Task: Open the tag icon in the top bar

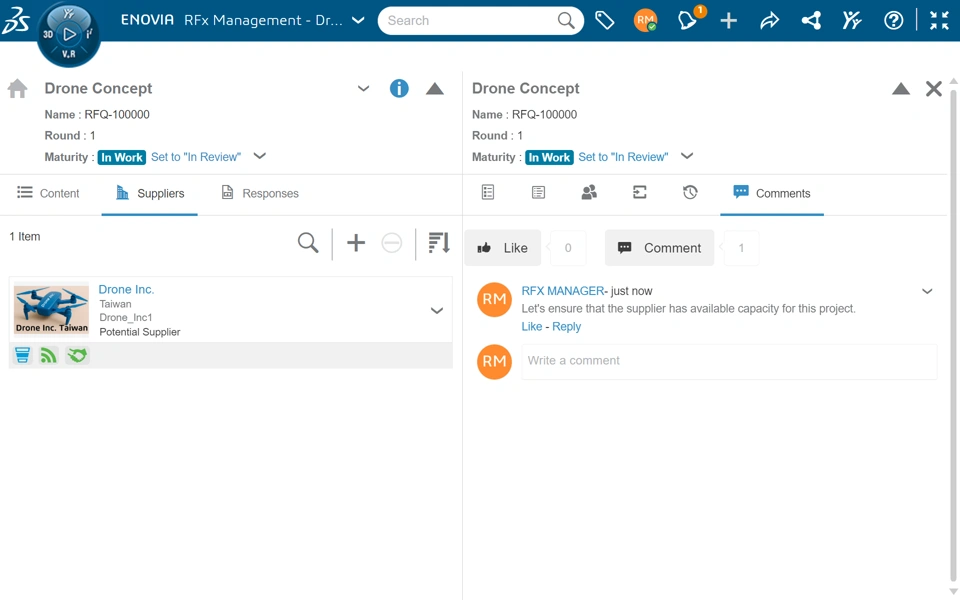Action: 604,20
